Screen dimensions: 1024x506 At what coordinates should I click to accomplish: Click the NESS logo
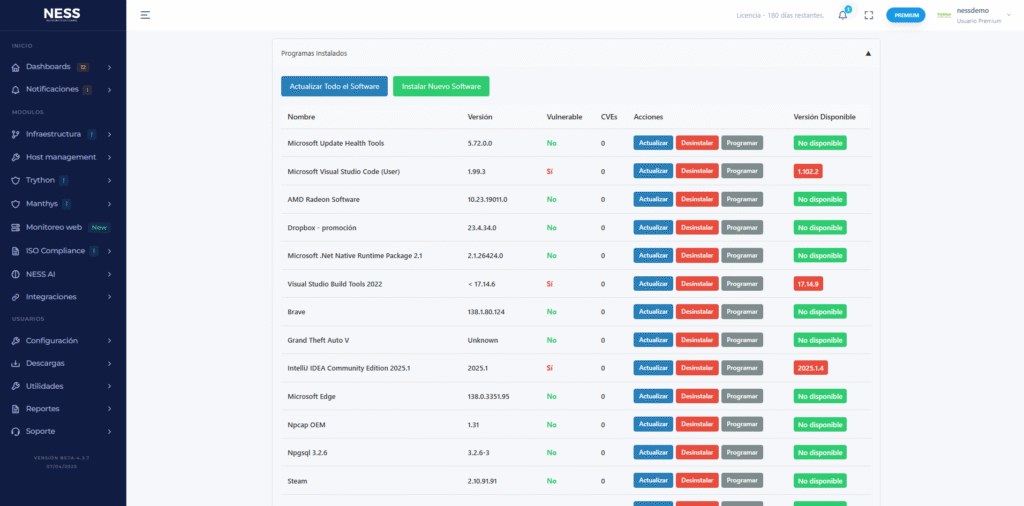click(62, 15)
